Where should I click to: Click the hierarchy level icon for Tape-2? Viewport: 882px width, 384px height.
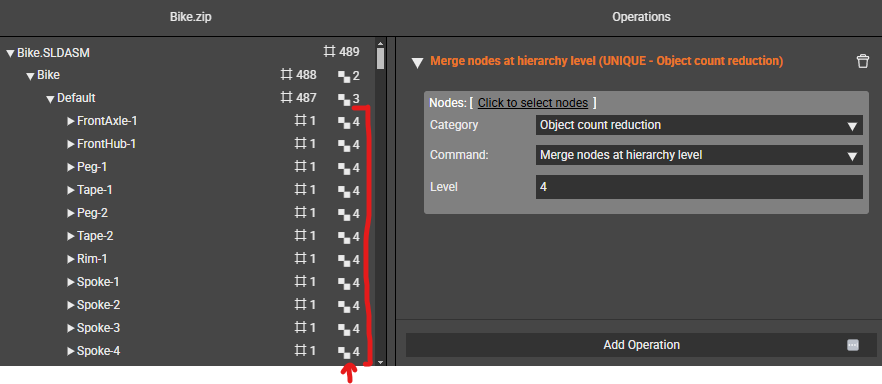coord(343,237)
